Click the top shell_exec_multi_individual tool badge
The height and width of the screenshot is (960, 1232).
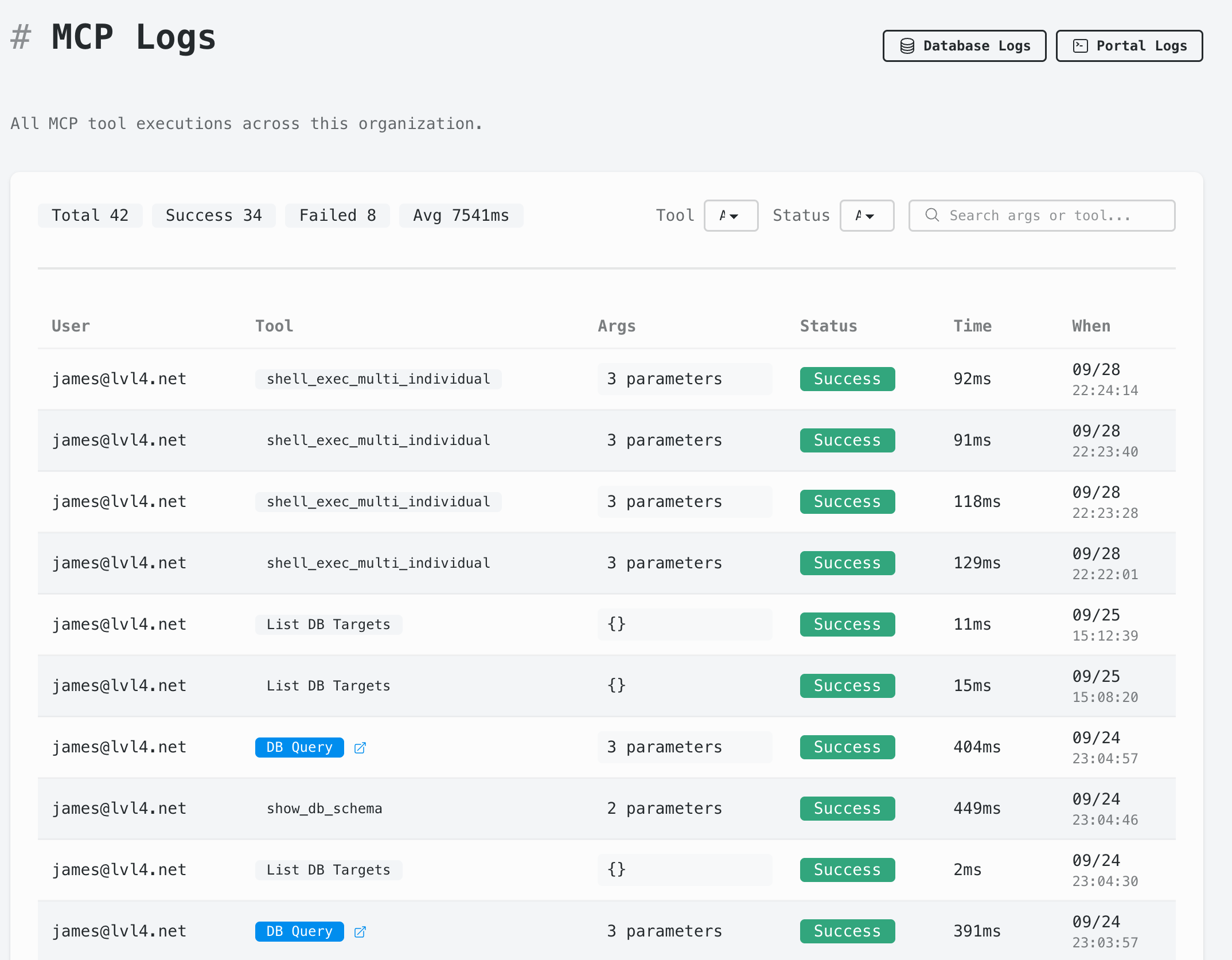[x=378, y=378]
